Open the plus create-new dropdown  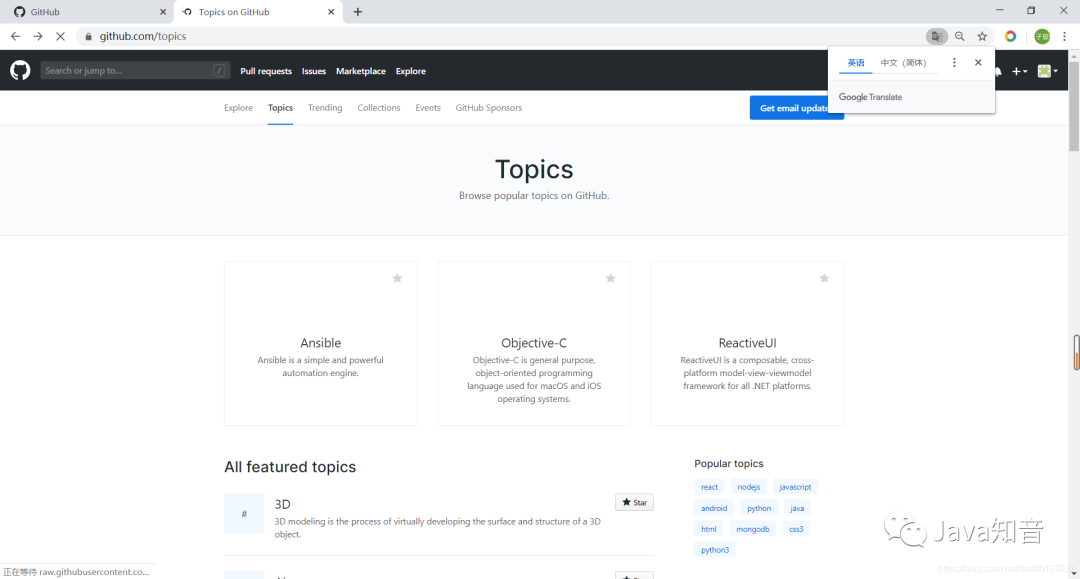click(1019, 71)
